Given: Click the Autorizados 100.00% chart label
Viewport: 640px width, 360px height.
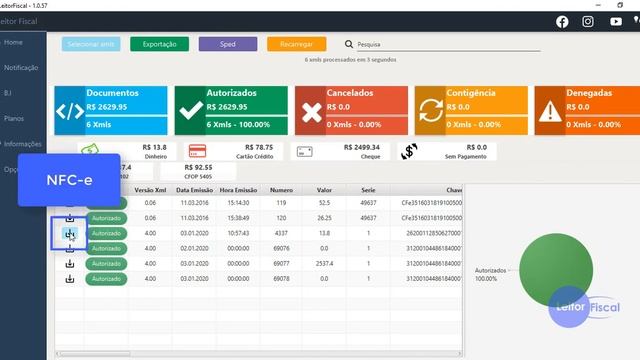Looking at the screenshot, I should [490, 275].
